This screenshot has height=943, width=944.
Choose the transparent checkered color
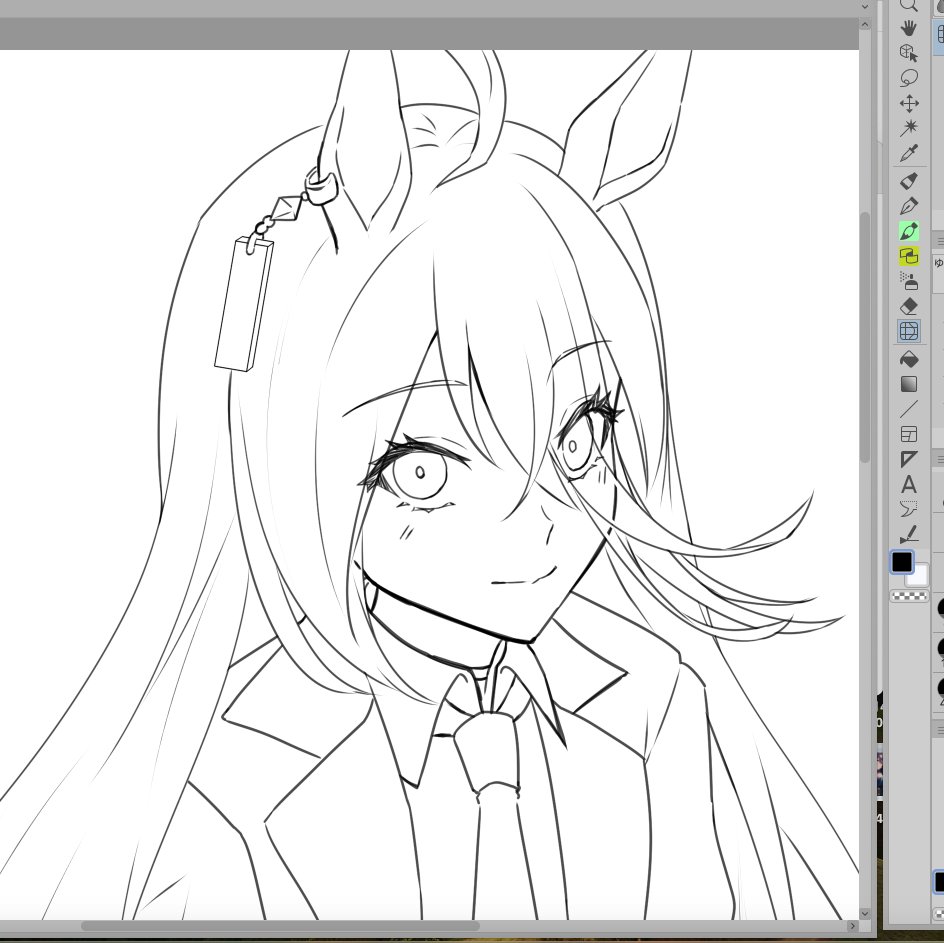909,596
